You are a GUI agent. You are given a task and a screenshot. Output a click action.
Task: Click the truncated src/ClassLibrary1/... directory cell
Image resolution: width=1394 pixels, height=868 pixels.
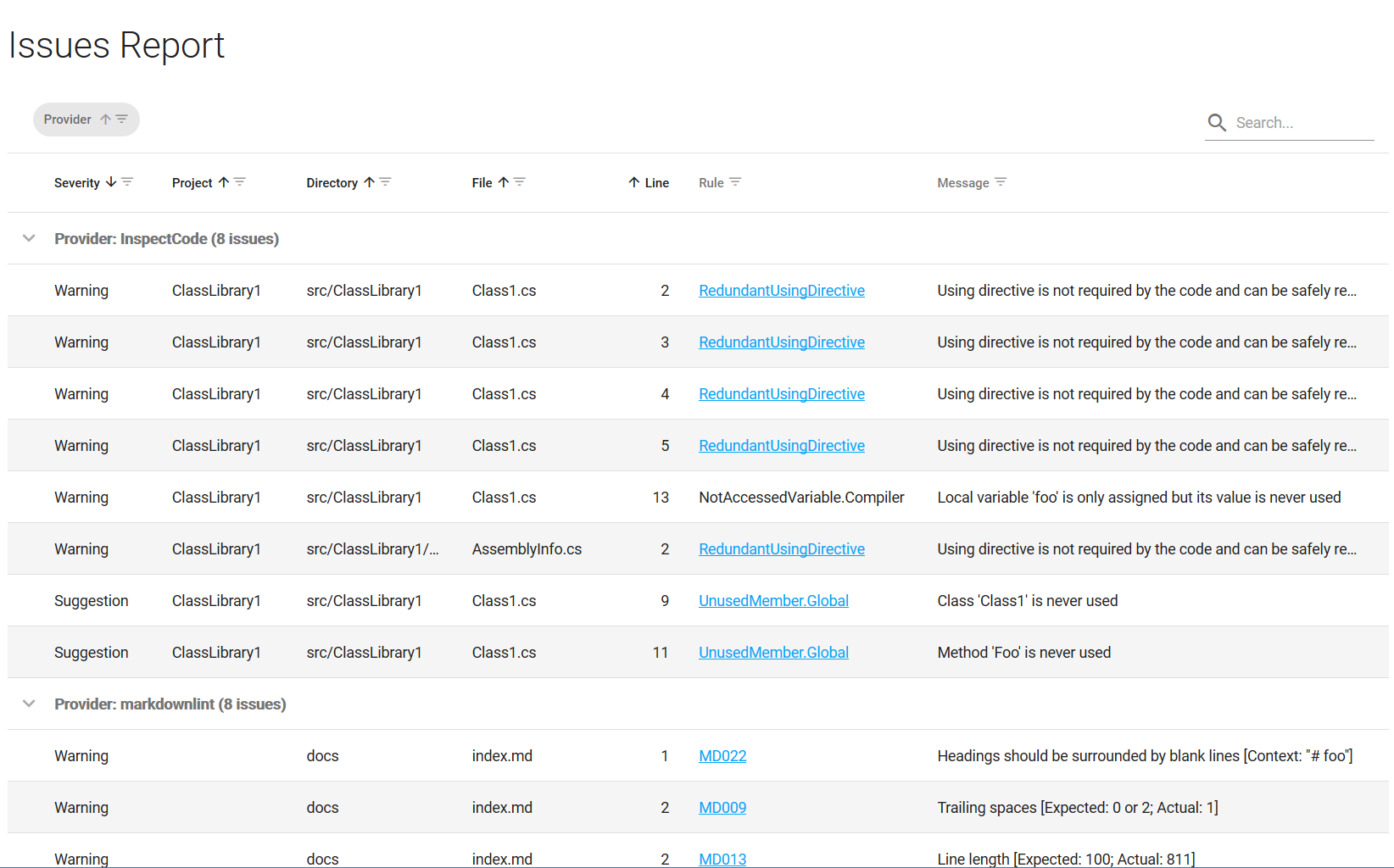[372, 549]
